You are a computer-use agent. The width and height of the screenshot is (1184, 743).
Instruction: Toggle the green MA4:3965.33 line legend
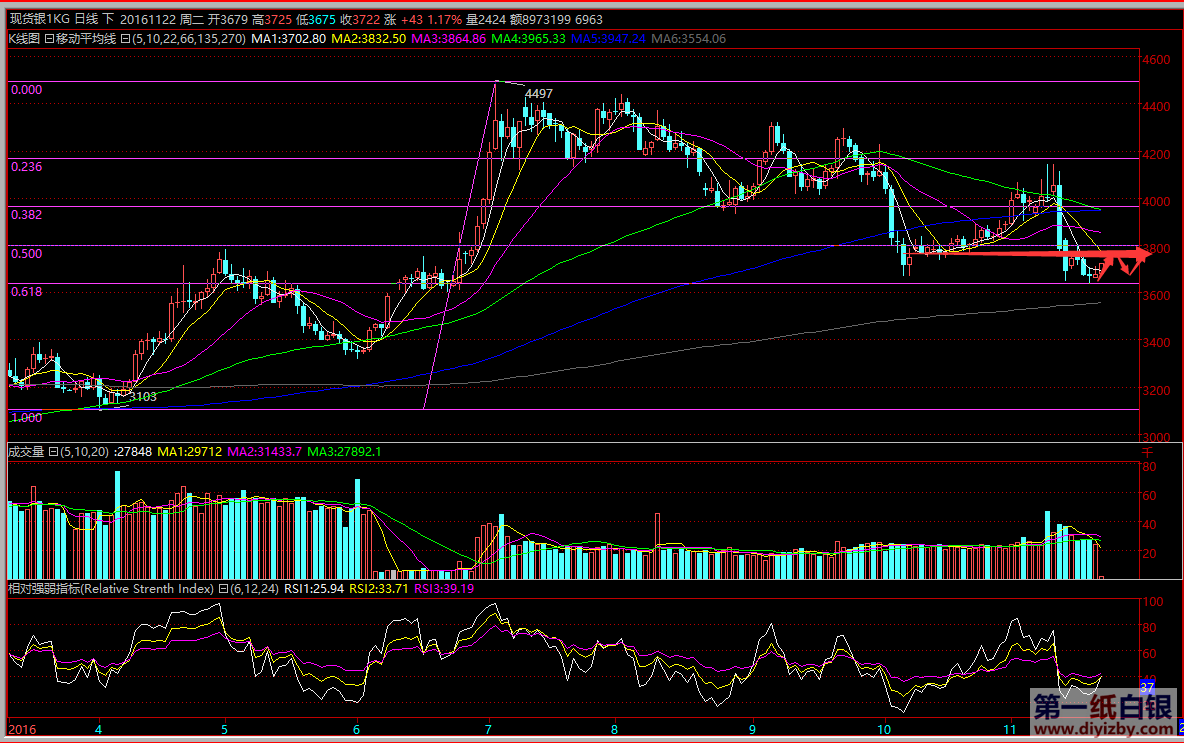tap(528, 39)
